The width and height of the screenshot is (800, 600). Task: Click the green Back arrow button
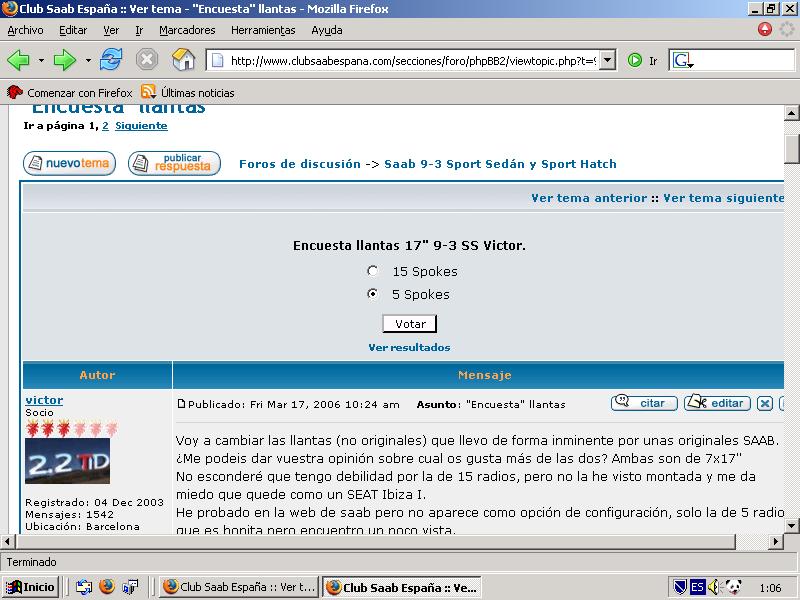tap(18, 60)
